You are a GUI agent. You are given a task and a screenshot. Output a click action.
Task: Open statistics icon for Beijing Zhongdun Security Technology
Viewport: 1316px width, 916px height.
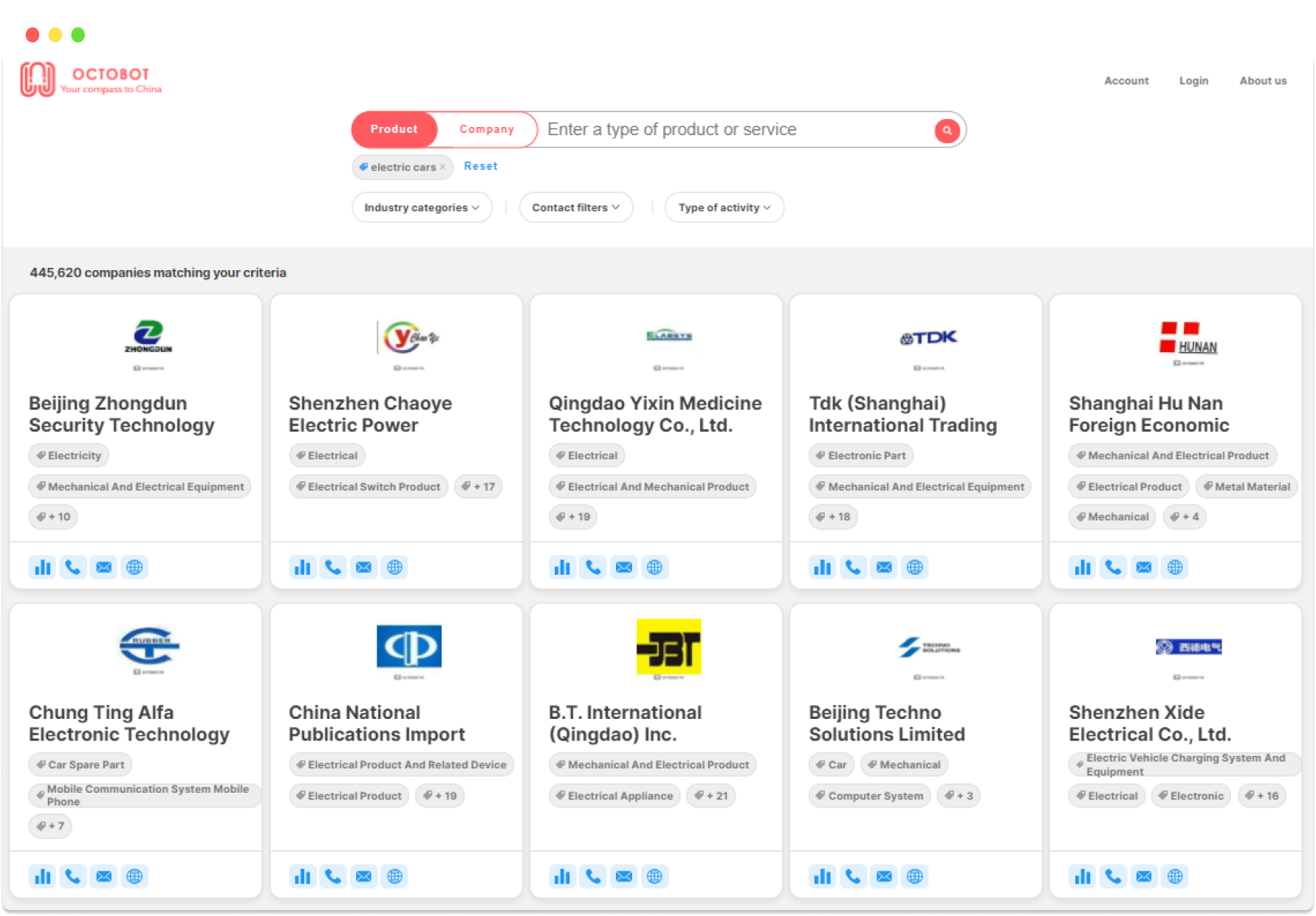[x=43, y=567]
